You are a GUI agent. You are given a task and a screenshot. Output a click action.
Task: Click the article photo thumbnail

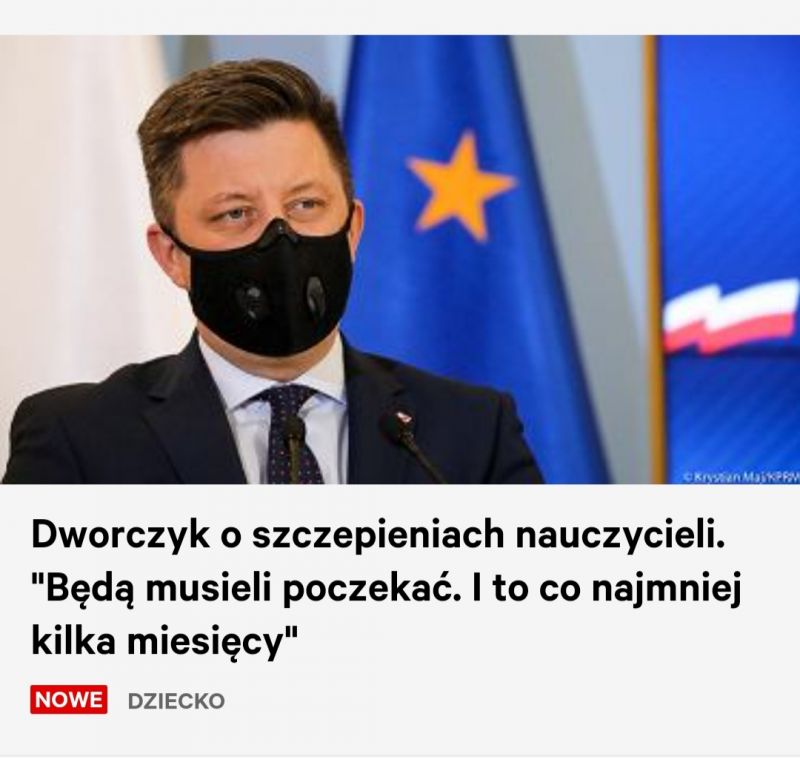pyautogui.click(x=400, y=259)
